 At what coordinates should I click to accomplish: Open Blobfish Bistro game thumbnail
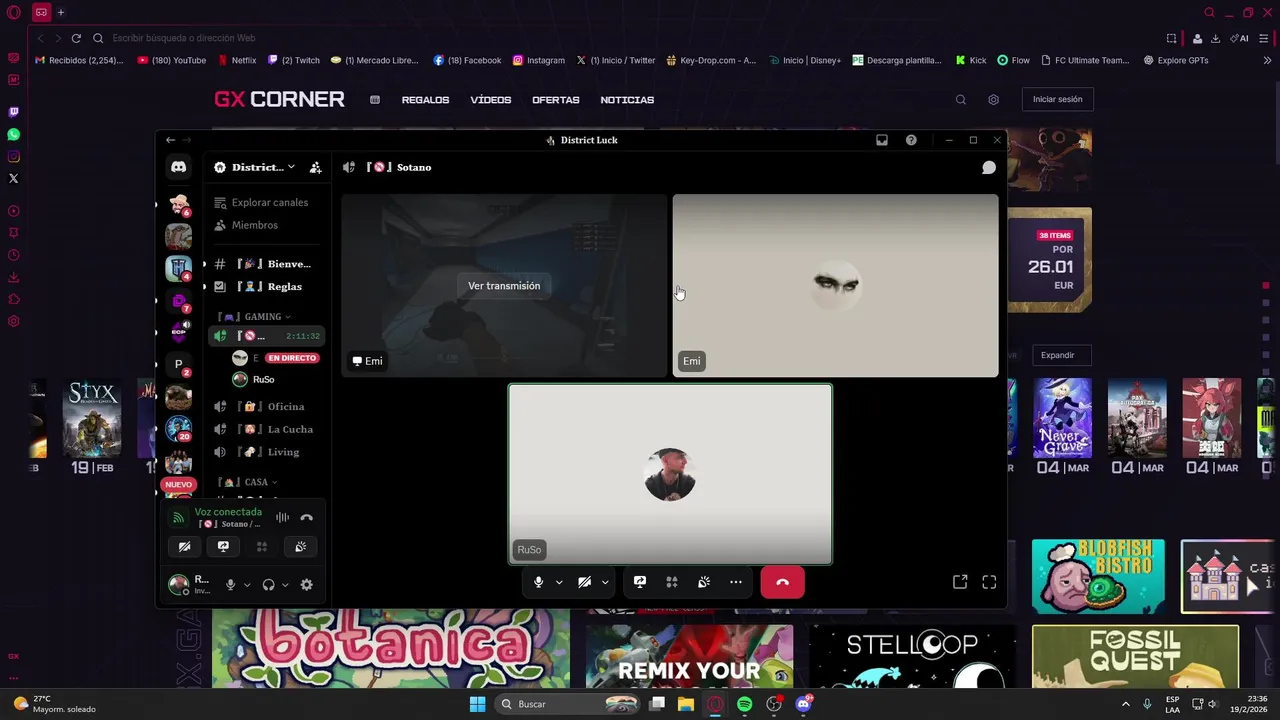click(x=1098, y=576)
